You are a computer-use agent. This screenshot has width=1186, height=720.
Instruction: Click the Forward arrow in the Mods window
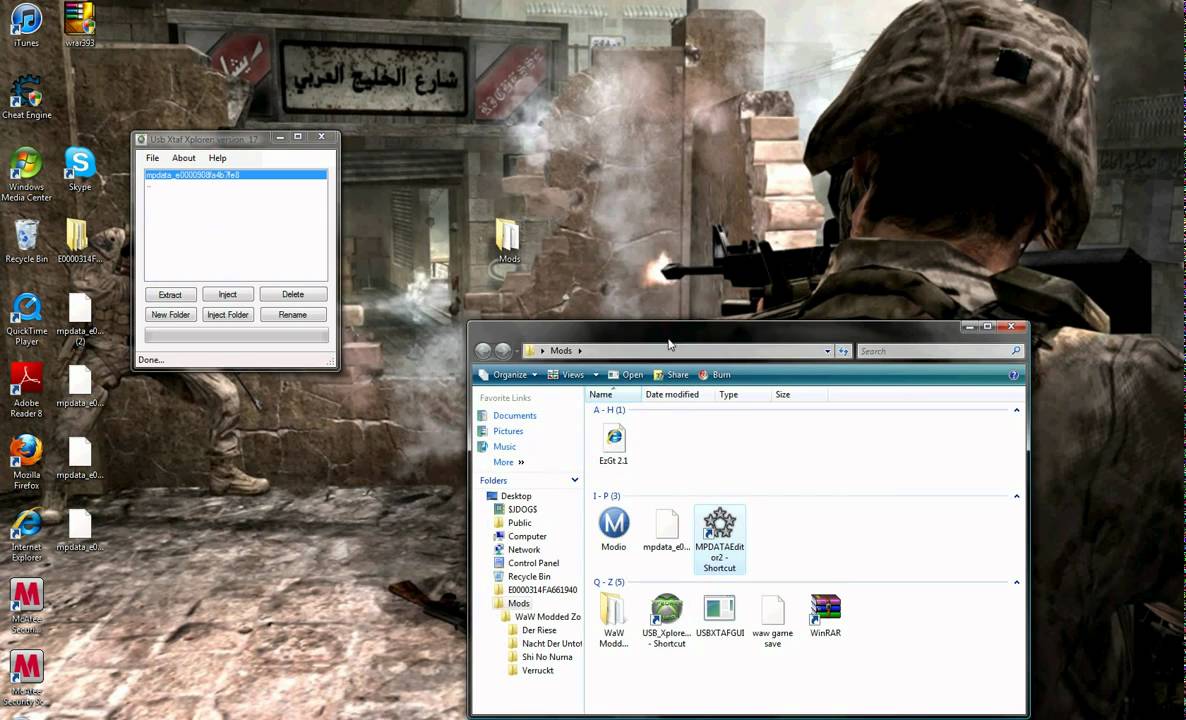tap(503, 351)
